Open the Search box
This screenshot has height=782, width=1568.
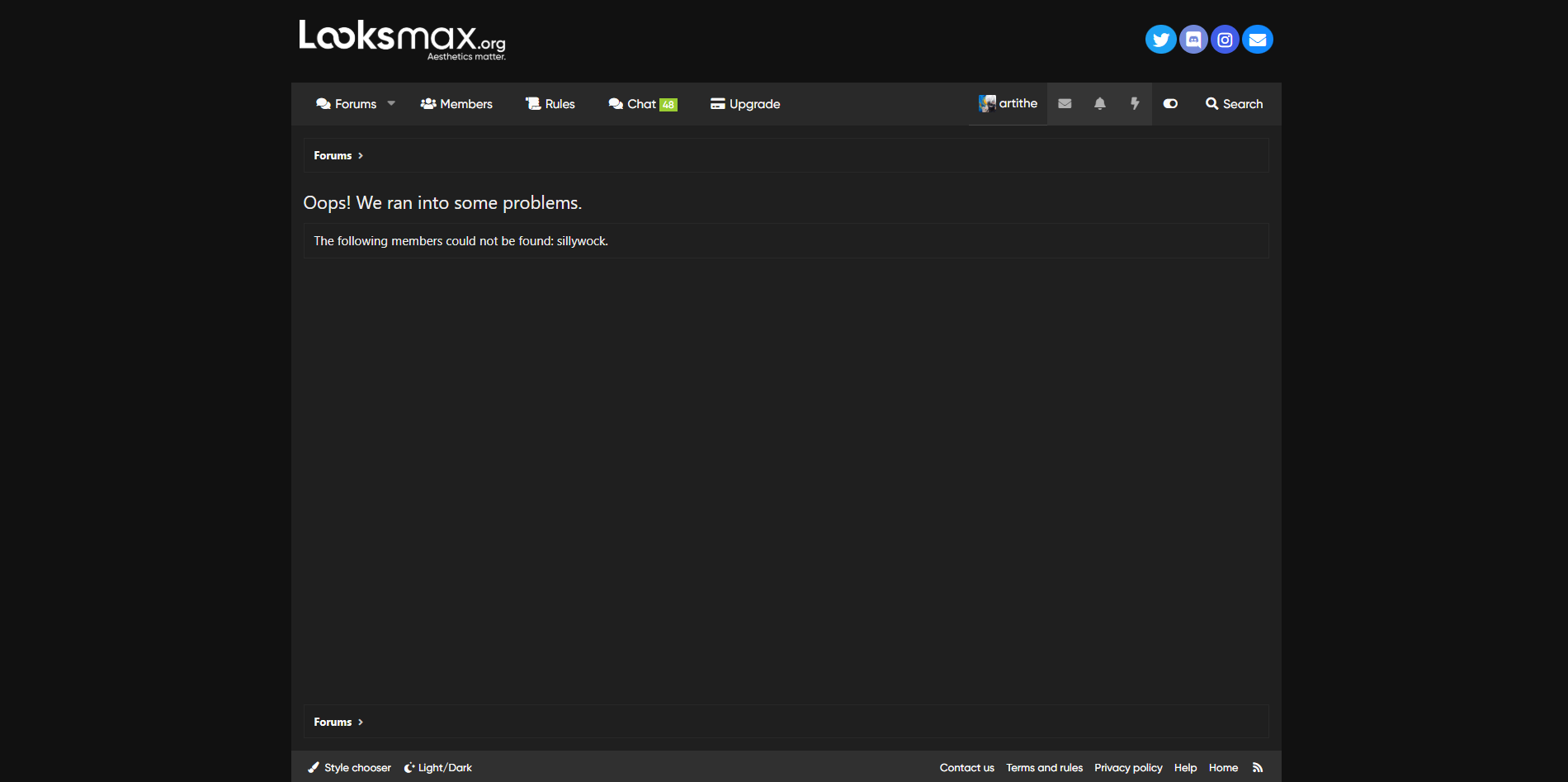point(1234,104)
